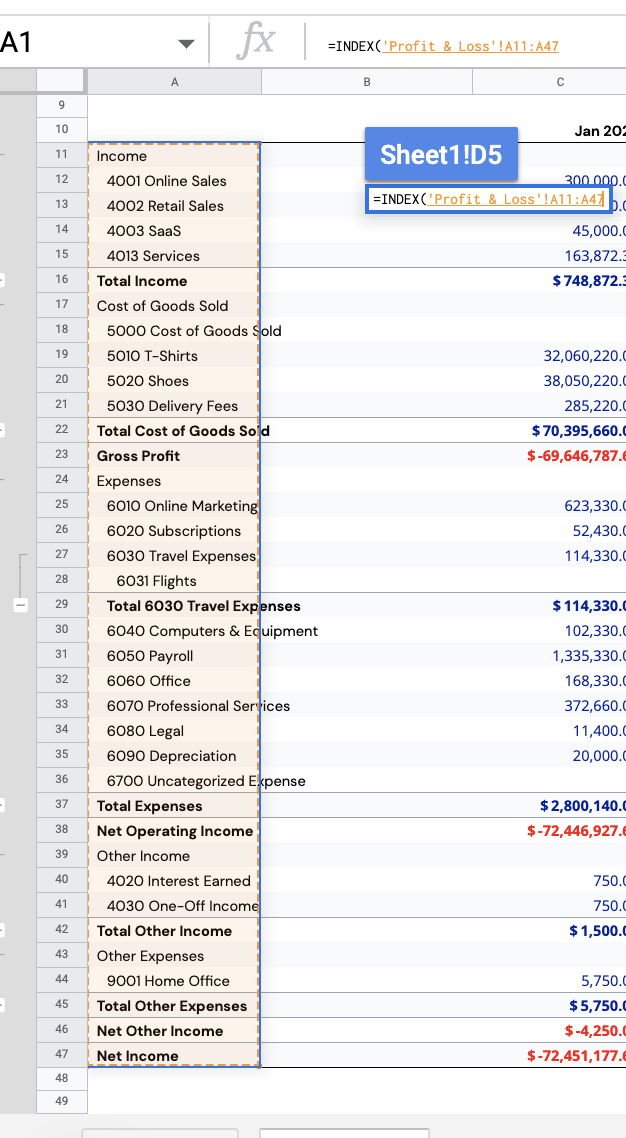Click the Total Expenses label cell
Screen dimensions: 626x1138
pyautogui.click(x=174, y=806)
